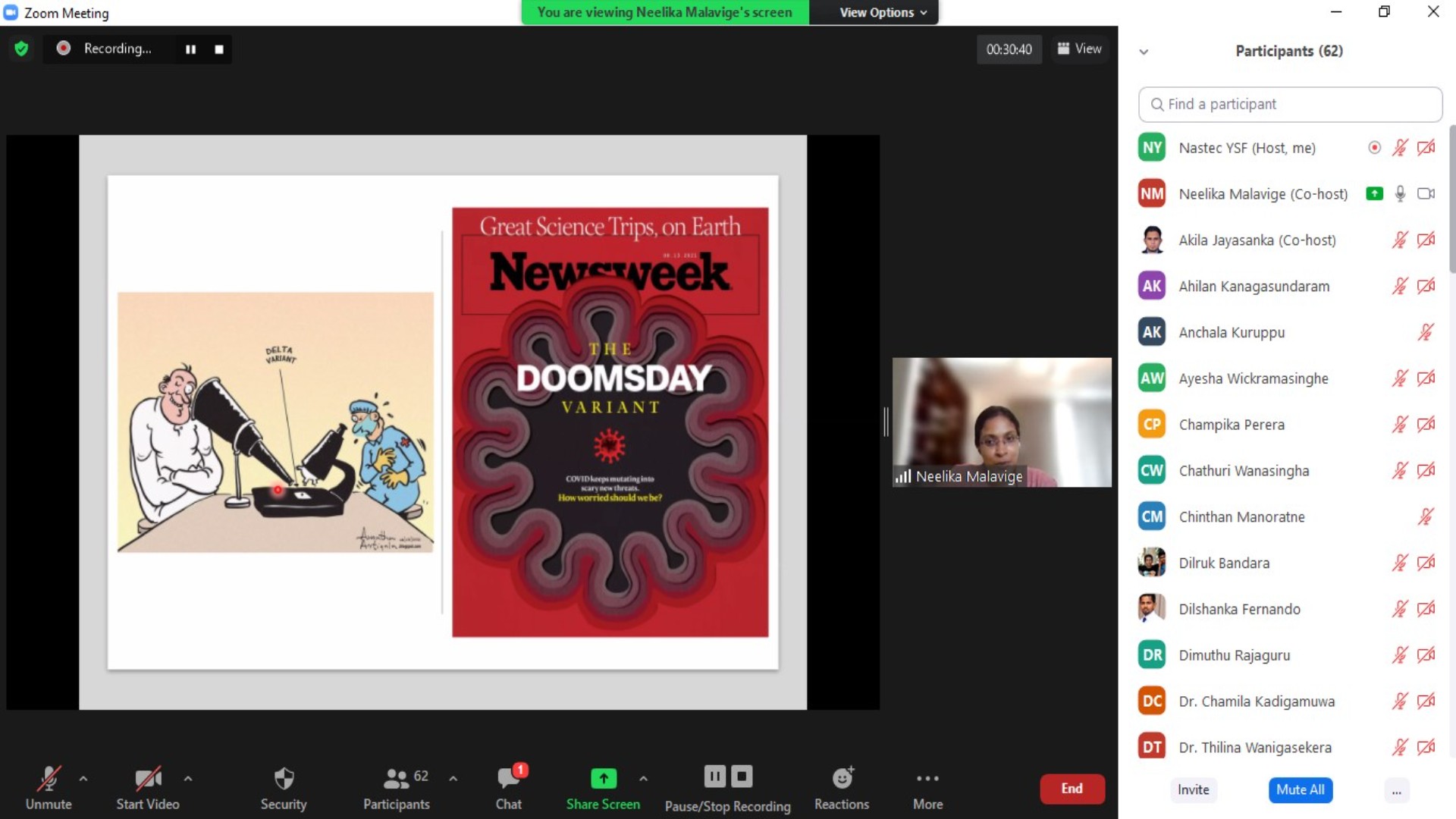
Task: Stop the recording from top bar
Action: (x=219, y=49)
